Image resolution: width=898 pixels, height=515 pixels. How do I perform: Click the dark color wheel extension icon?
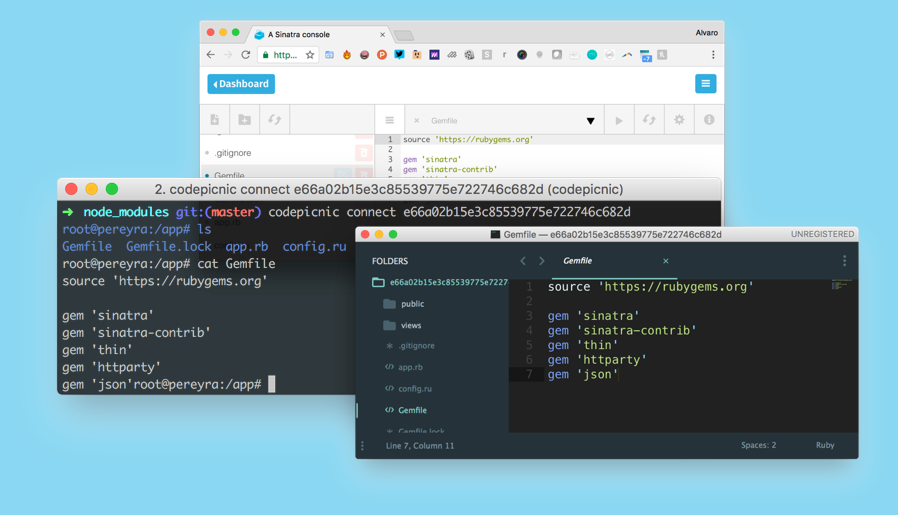click(522, 55)
